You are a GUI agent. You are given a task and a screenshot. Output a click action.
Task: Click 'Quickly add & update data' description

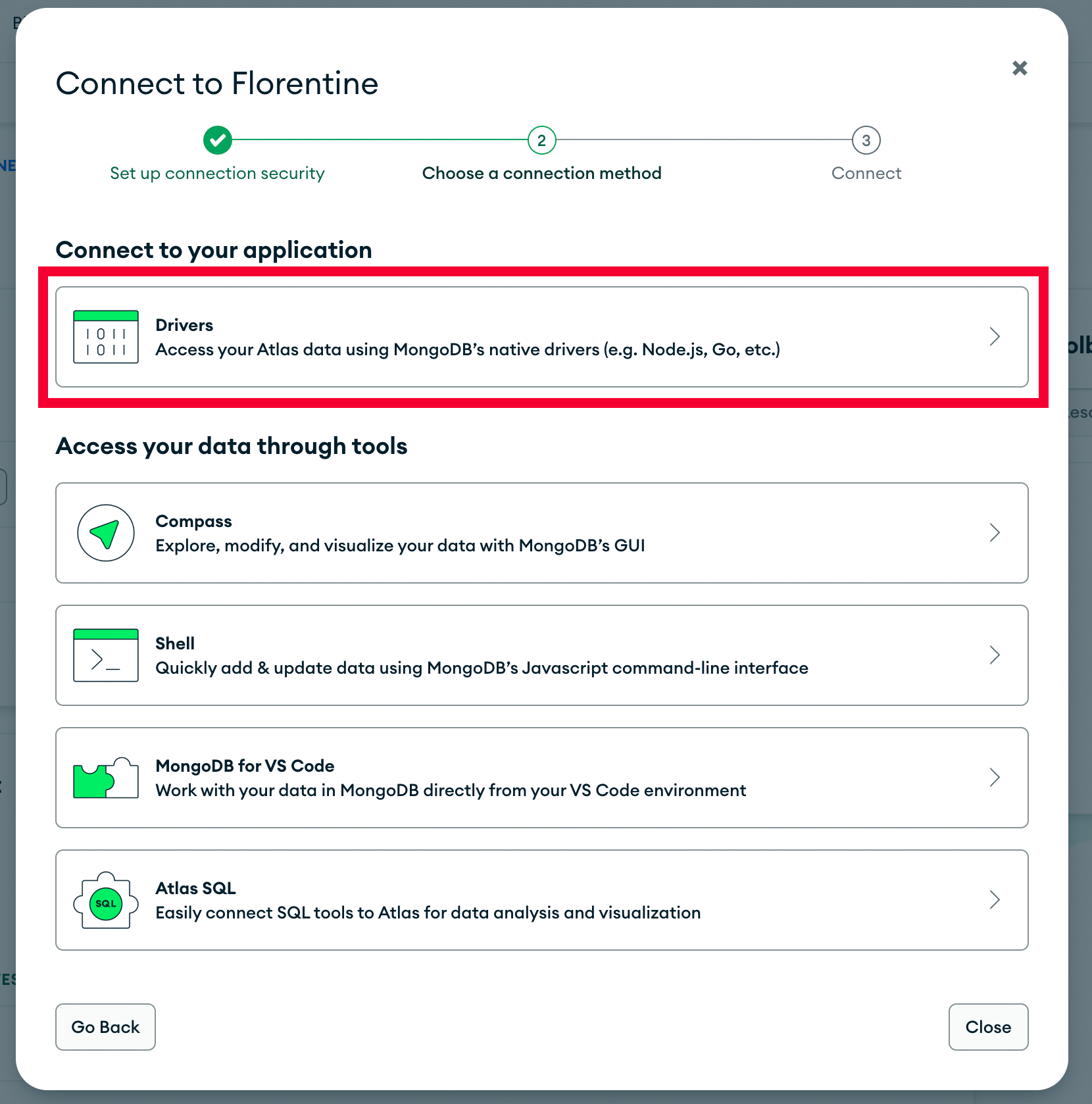click(x=482, y=668)
